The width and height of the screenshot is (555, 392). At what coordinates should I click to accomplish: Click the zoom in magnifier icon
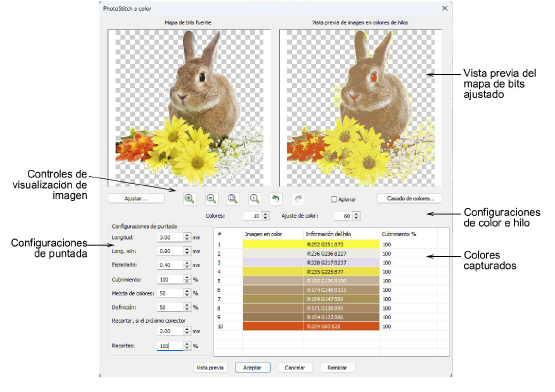click(190, 199)
